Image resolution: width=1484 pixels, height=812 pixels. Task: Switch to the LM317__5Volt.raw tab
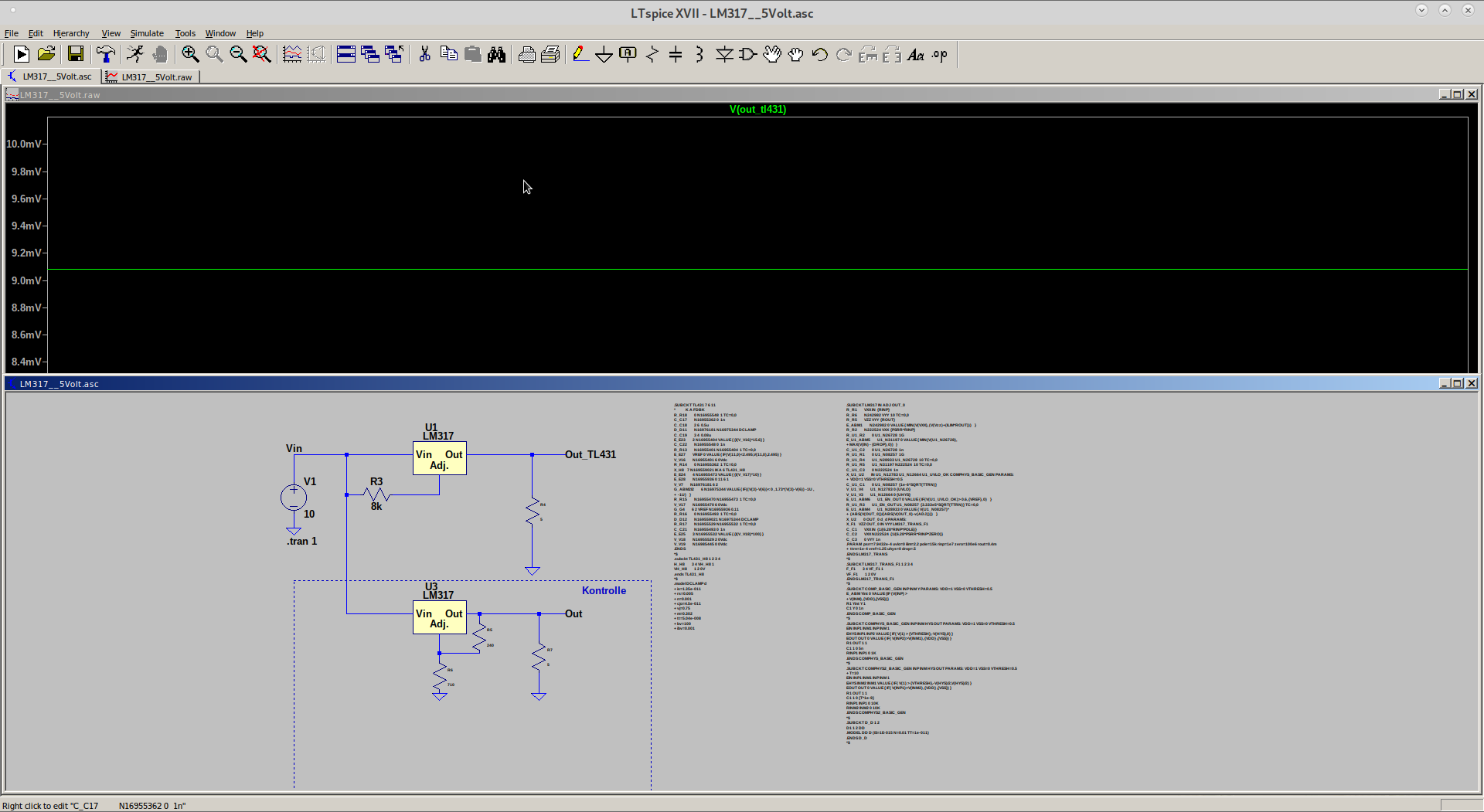[x=151, y=76]
